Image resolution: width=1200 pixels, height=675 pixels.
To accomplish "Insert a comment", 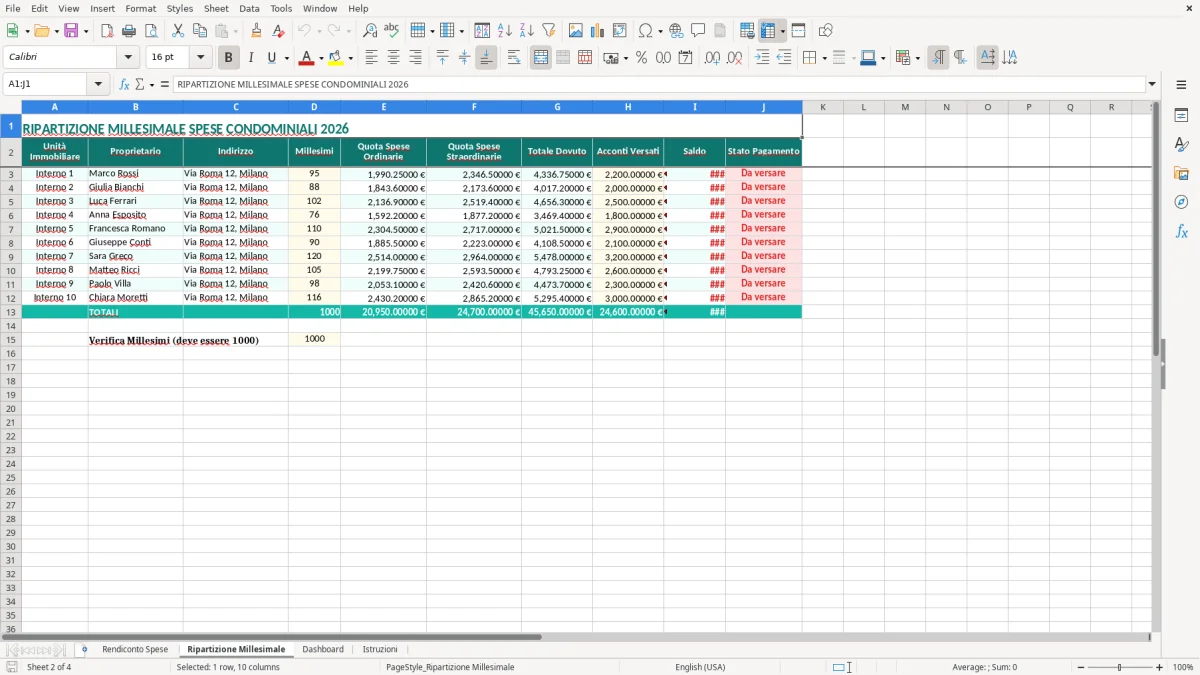I will (x=698, y=30).
